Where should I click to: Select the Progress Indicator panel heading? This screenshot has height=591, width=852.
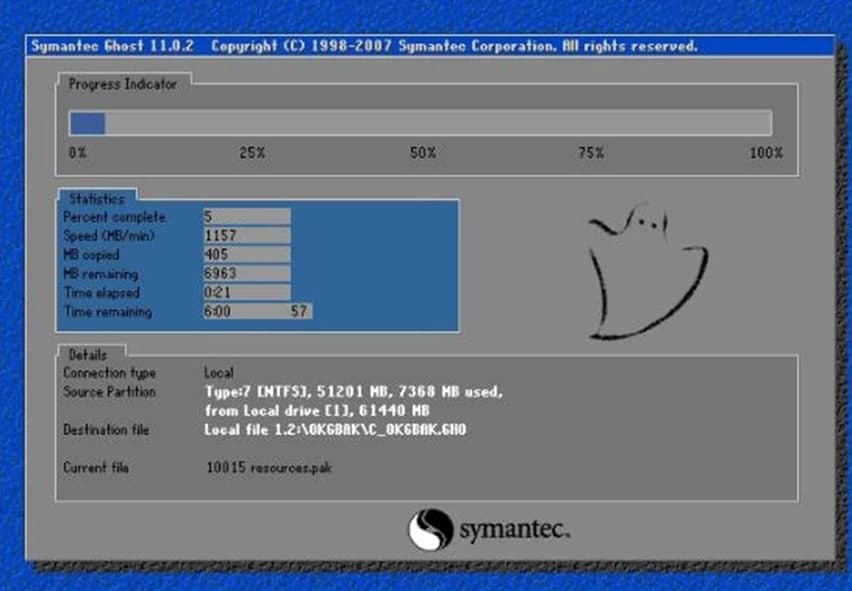(x=122, y=85)
